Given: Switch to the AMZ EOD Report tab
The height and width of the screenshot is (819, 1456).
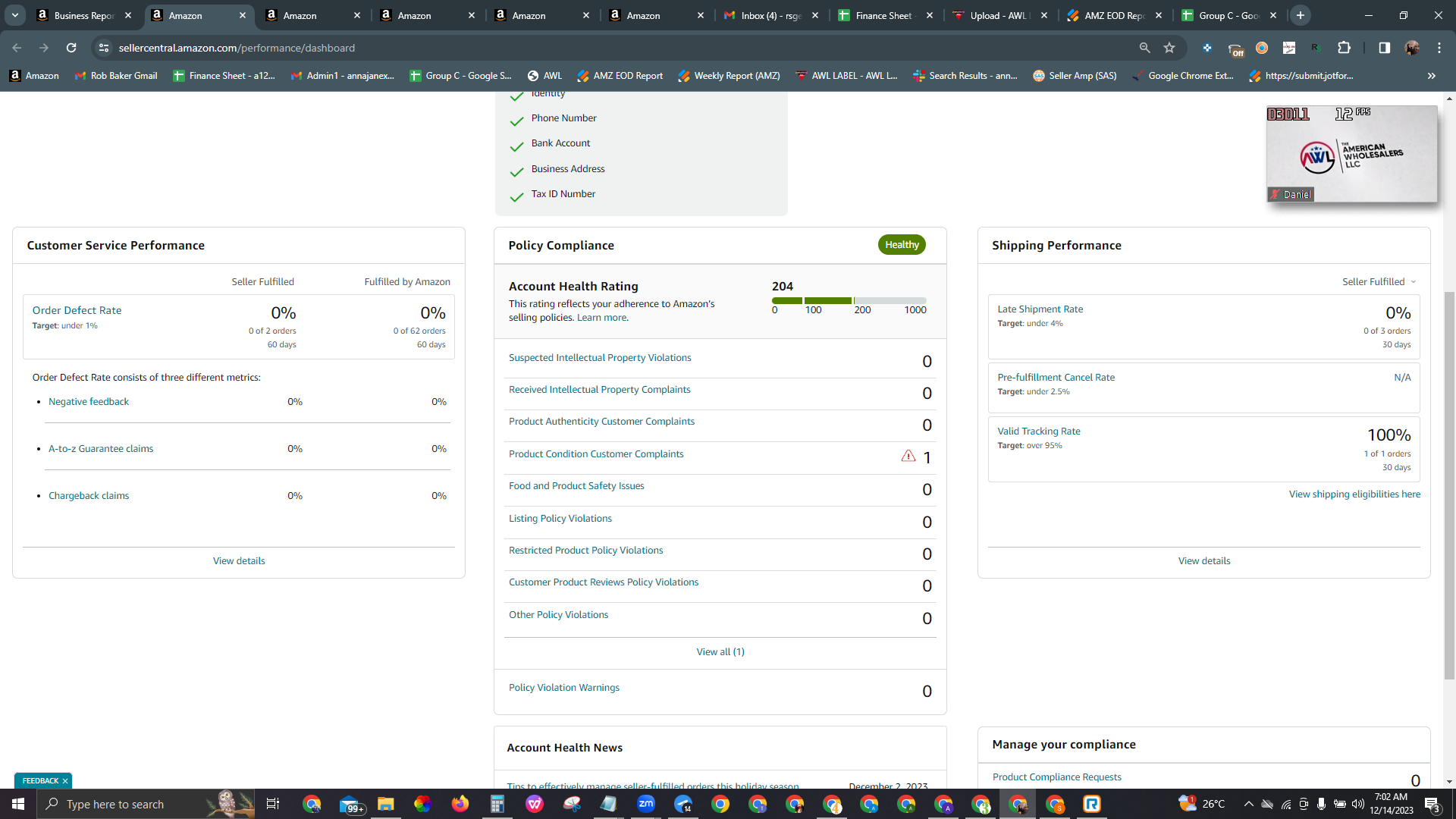Looking at the screenshot, I should click(x=1115, y=15).
